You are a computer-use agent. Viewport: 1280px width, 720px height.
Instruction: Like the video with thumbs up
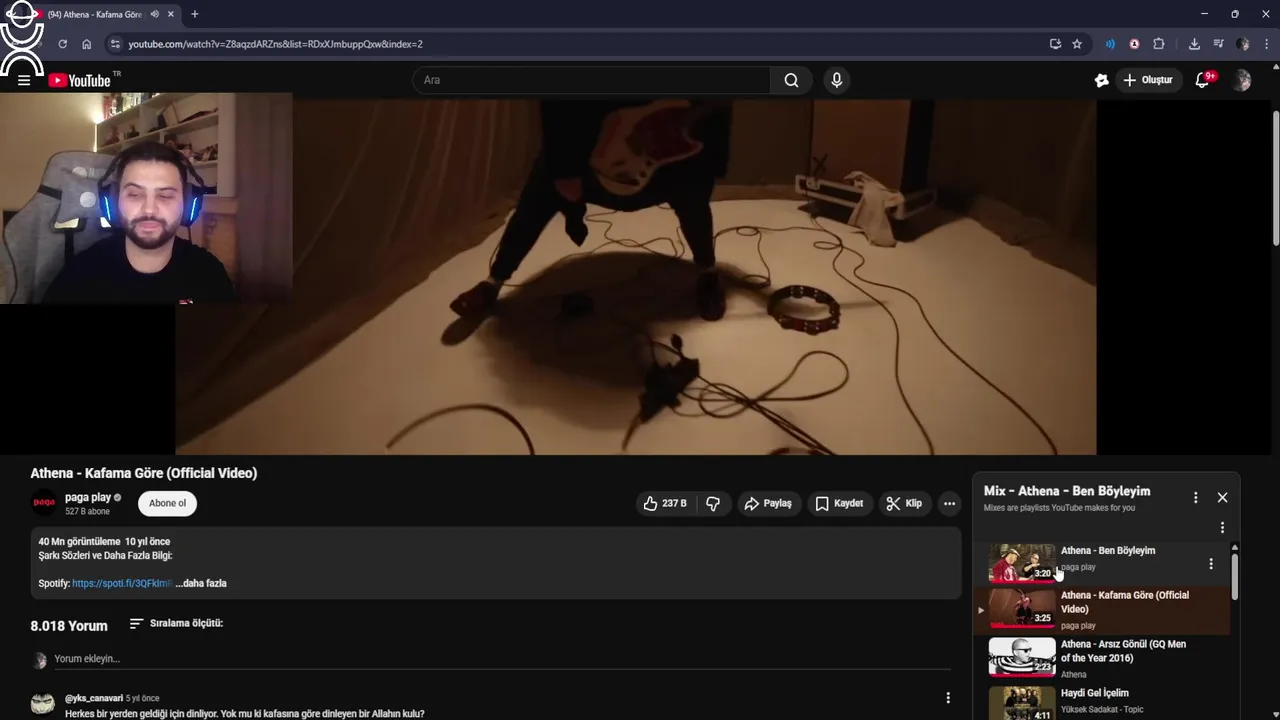point(665,503)
